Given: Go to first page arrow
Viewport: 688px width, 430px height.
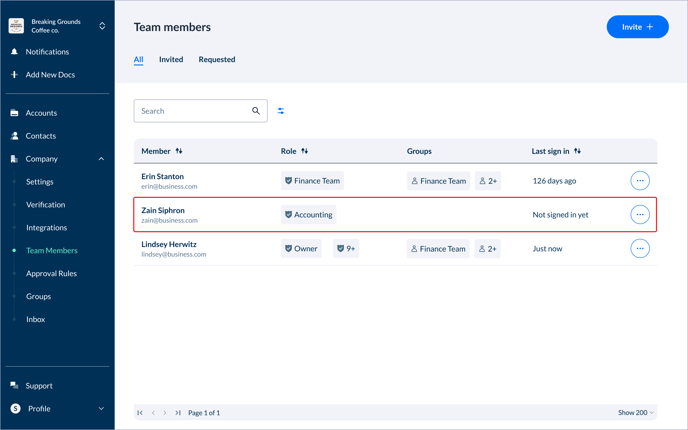Looking at the screenshot, I should tap(140, 412).
